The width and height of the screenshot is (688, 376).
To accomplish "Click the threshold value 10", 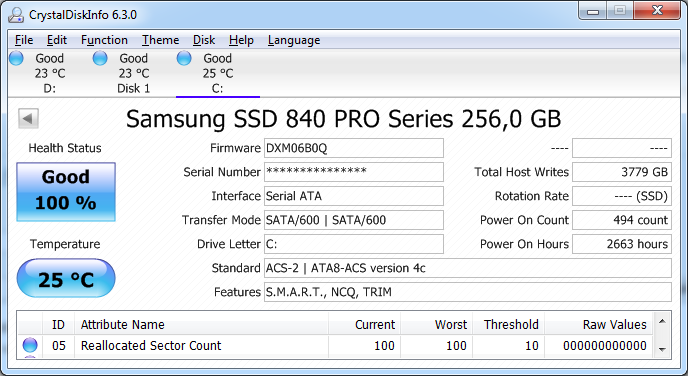I will click(x=532, y=346).
